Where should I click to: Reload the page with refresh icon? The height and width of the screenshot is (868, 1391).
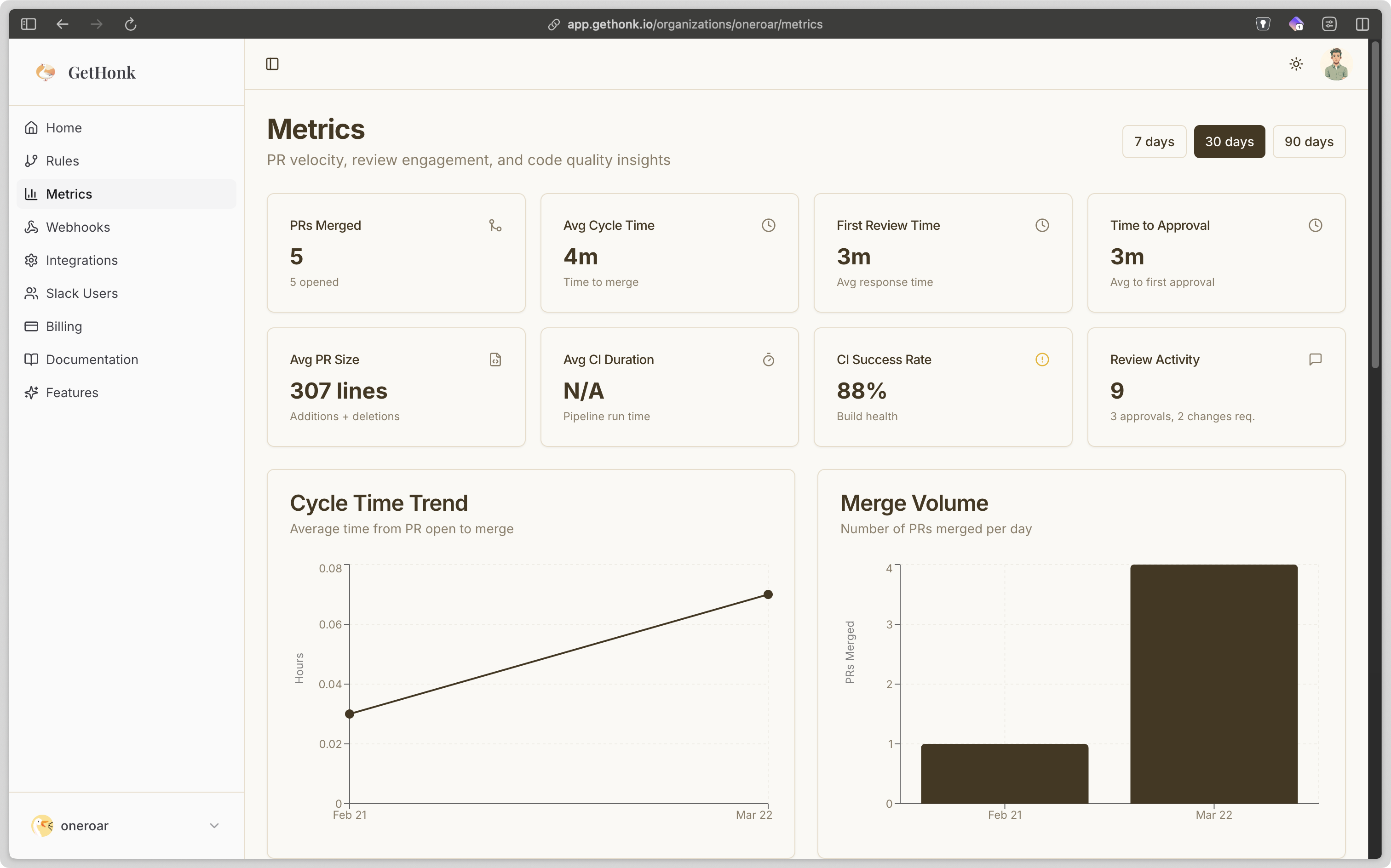tap(130, 24)
